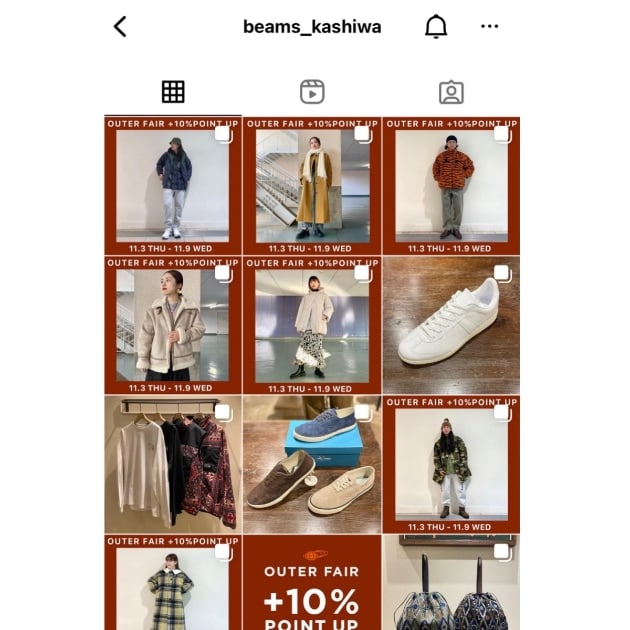630x630 pixels.
Task: Tap the carousel icon on sneaker post
Action: (503, 274)
